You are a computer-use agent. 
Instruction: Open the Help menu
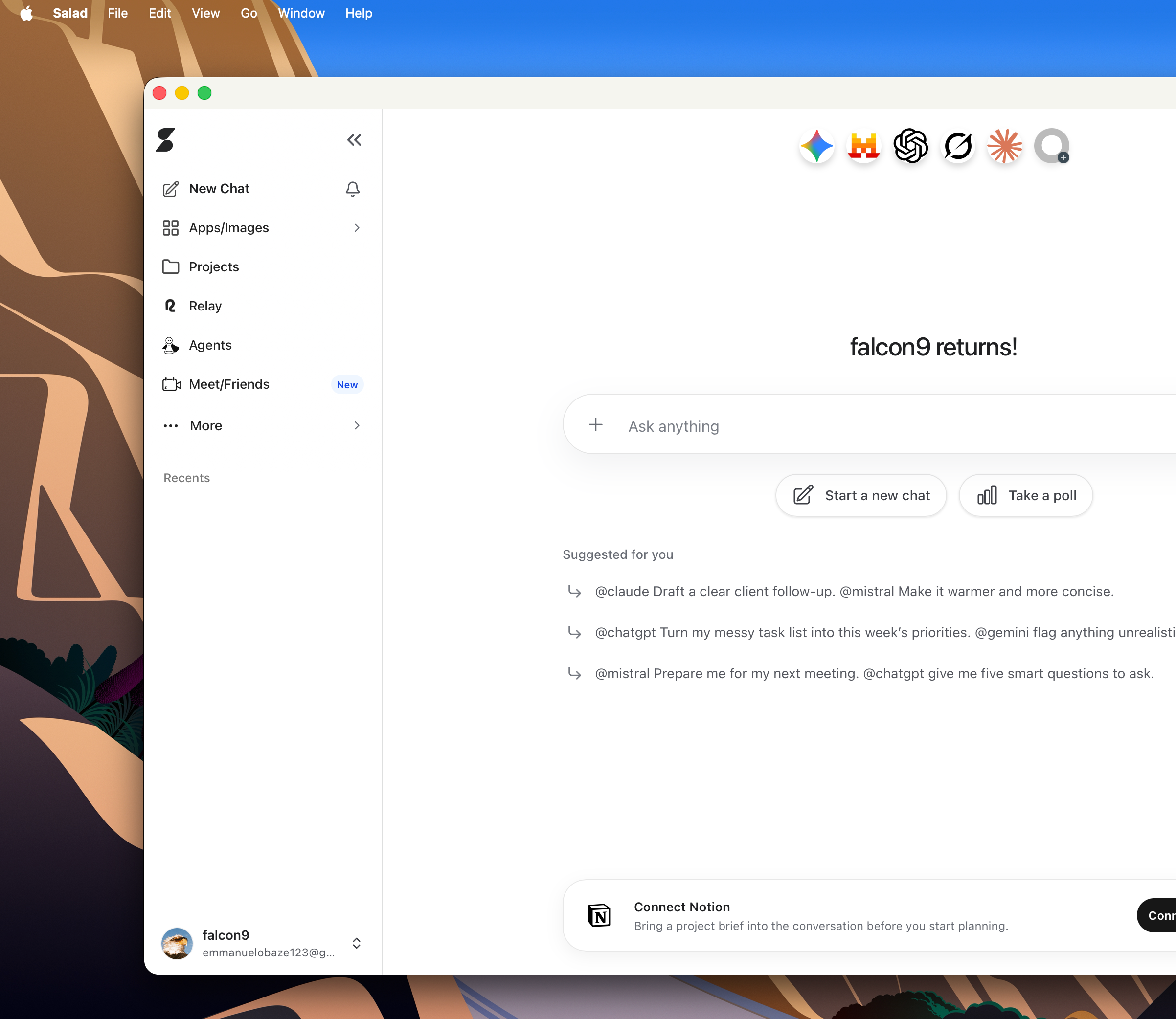359,13
